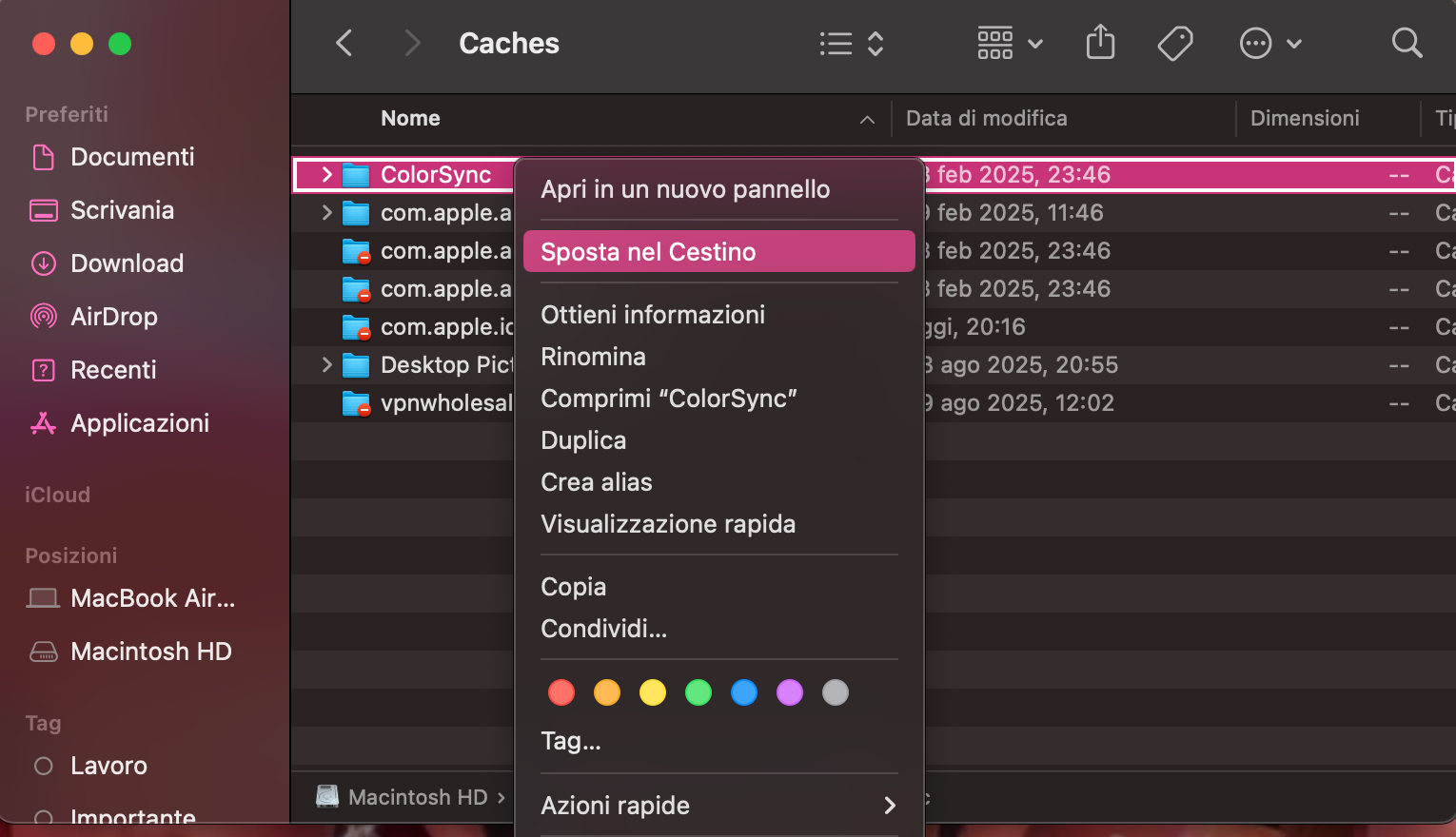Expand the ColorSync folder disclosure triangle
This screenshot has width=1456, height=837.
click(326, 174)
